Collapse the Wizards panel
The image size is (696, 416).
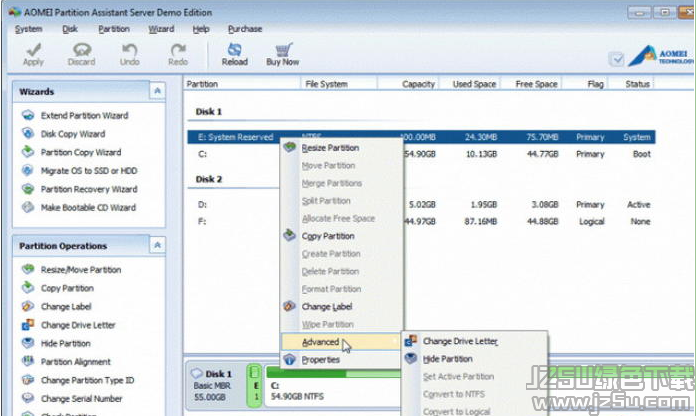pos(157,91)
